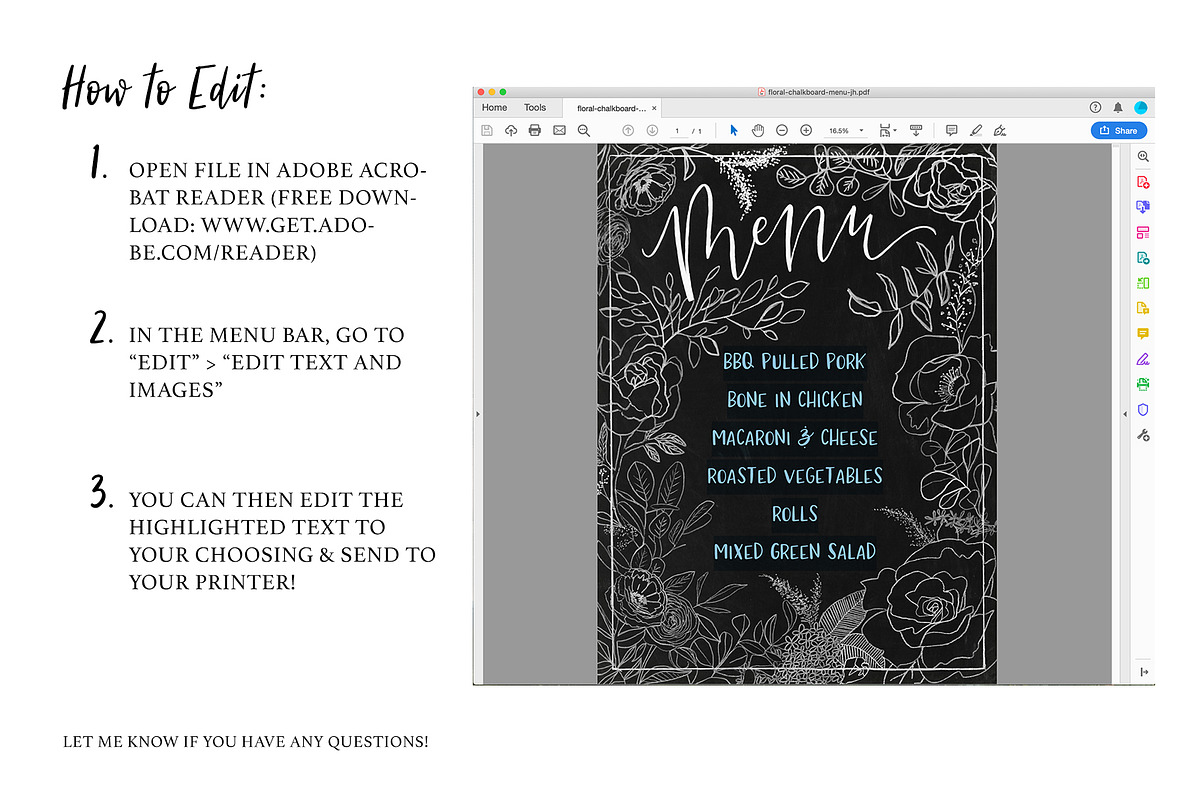Image resolution: width=1200 pixels, height=800 pixels.
Task: Expand the left navigation pane arrow
Action: 477,413
